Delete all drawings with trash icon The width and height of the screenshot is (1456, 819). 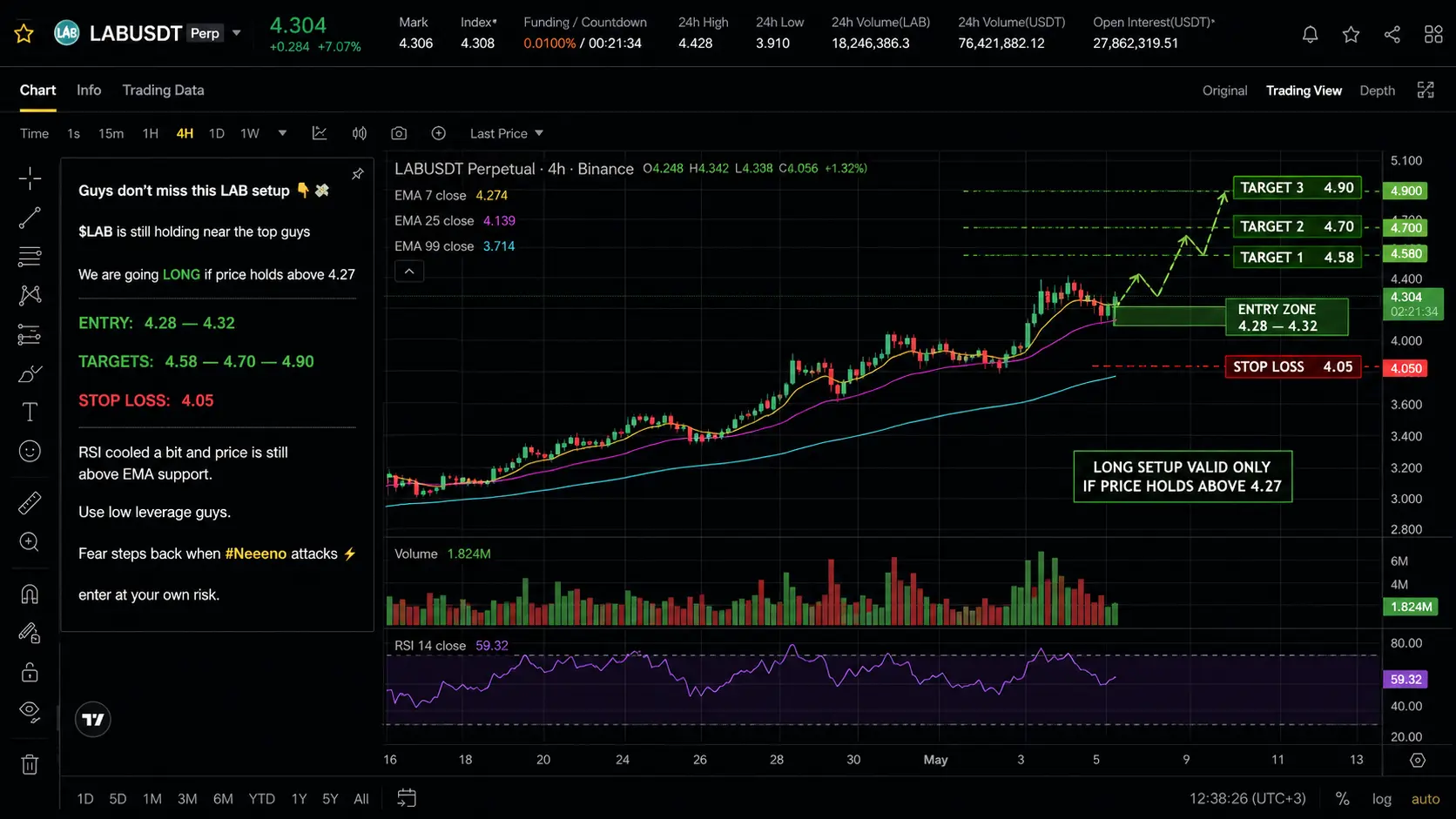(30, 765)
